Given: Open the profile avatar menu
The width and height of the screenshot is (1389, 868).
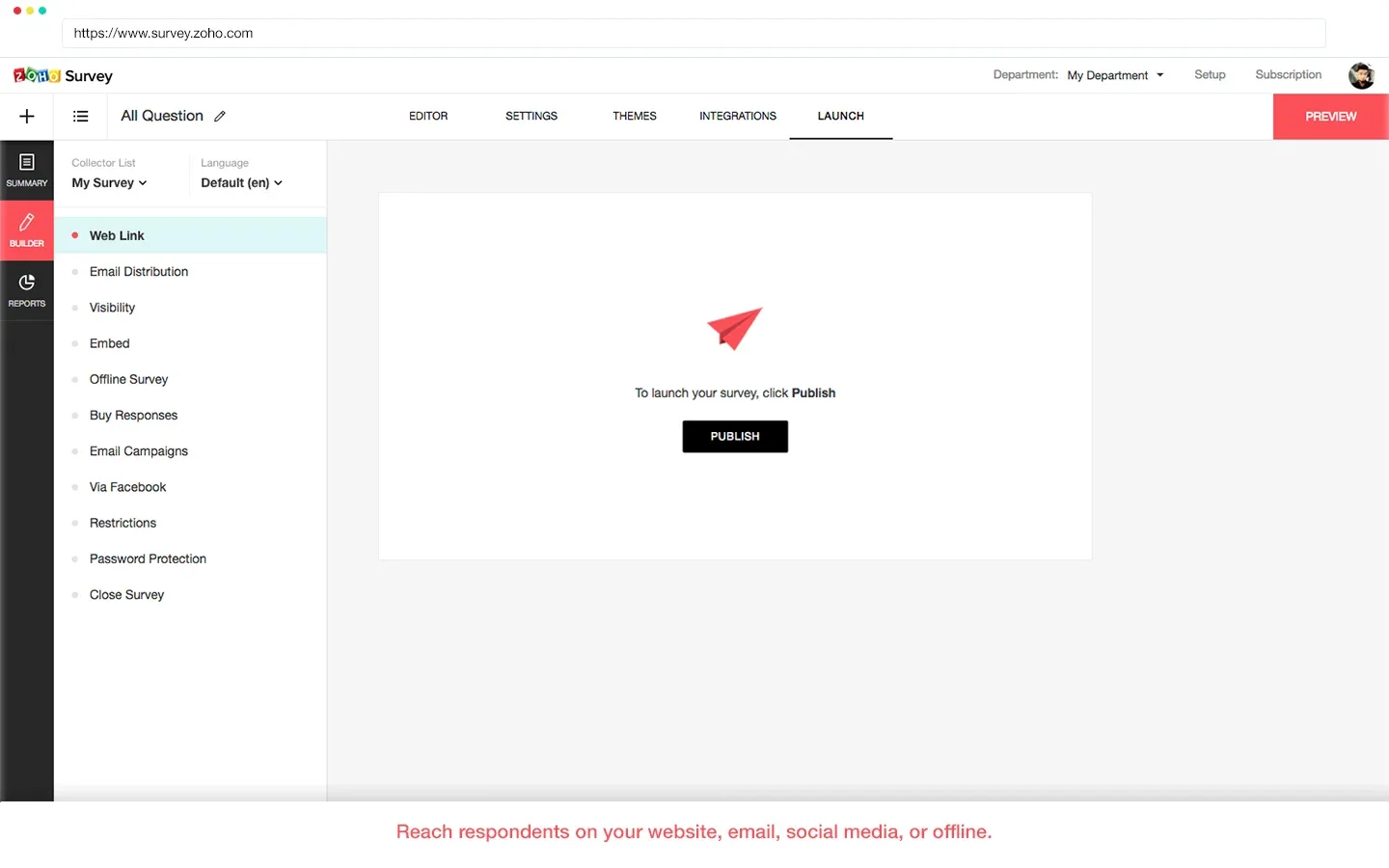Looking at the screenshot, I should (1361, 75).
